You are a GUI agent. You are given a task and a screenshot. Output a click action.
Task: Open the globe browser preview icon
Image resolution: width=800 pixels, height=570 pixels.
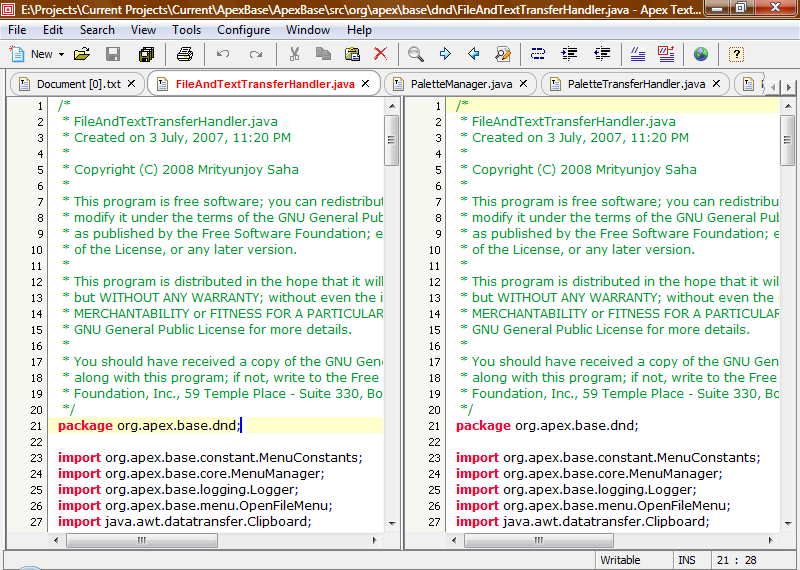pyautogui.click(x=701, y=54)
